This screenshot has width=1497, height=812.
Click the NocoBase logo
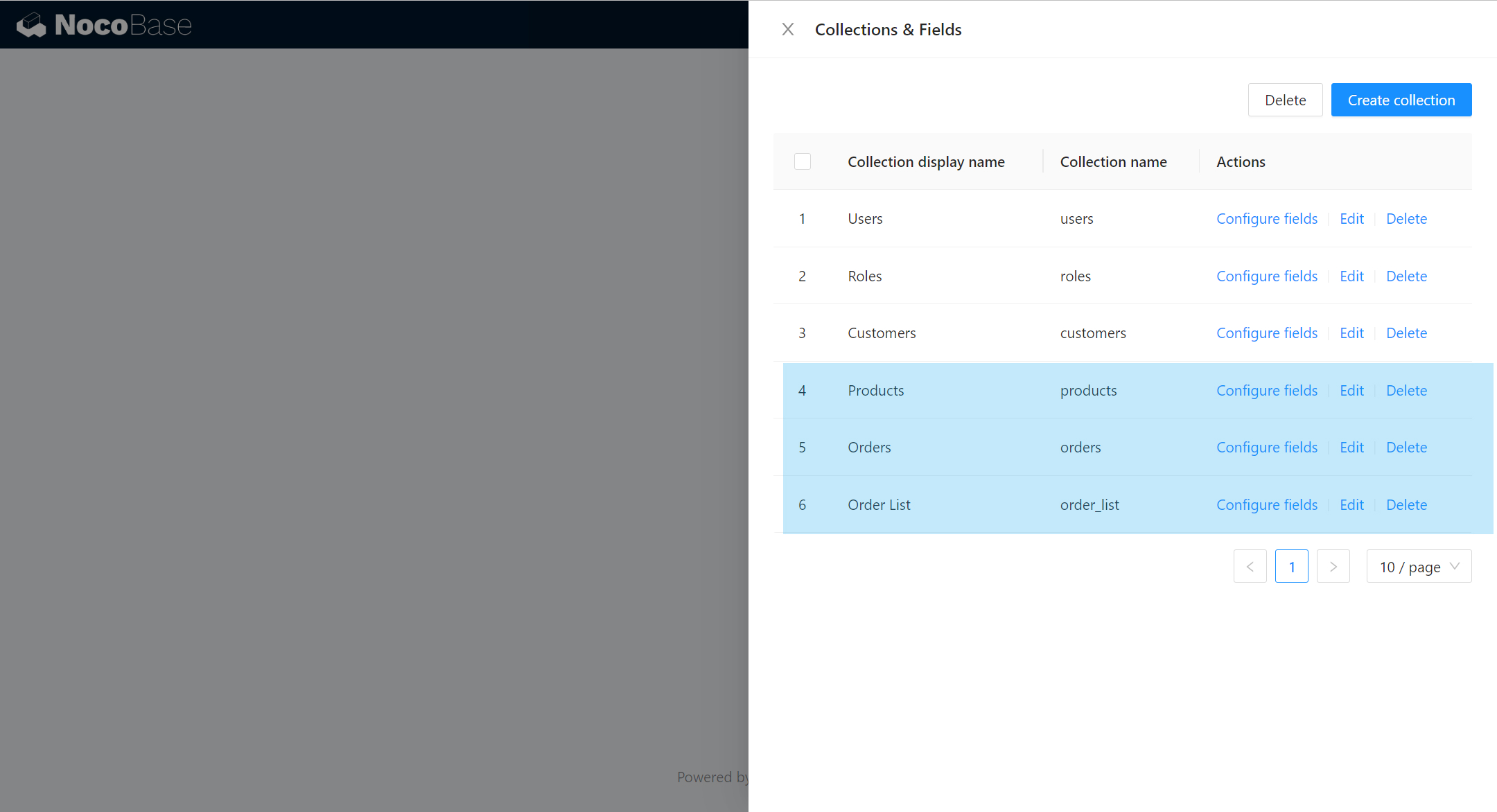tap(105, 25)
